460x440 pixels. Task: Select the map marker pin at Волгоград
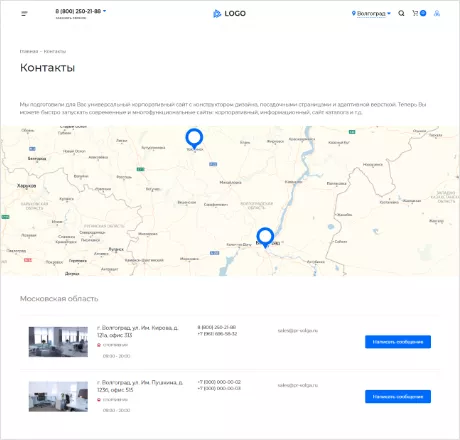point(265,238)
